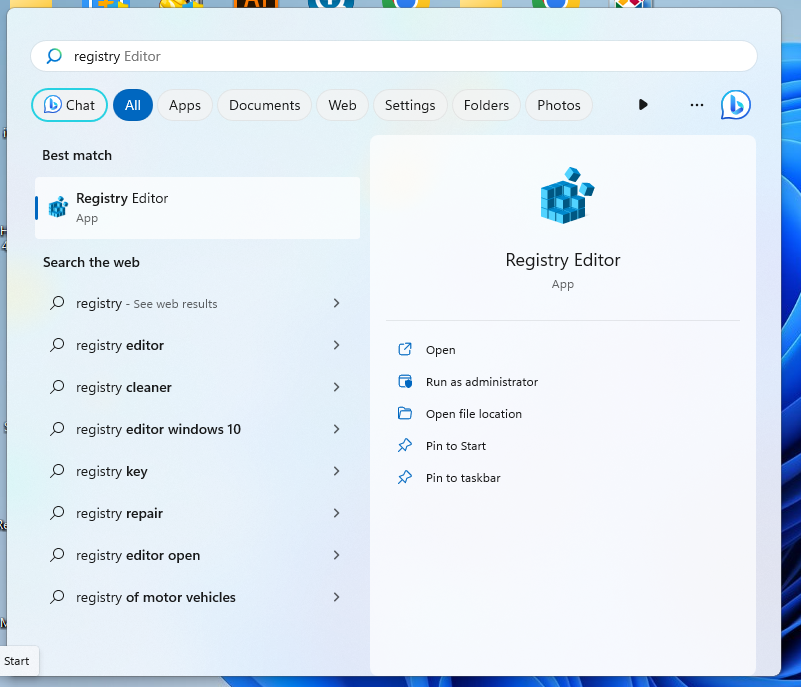Click 'registry of motor vehicles' suggestion text
This screenshot has width=801, height=687.
click(156, 597)
